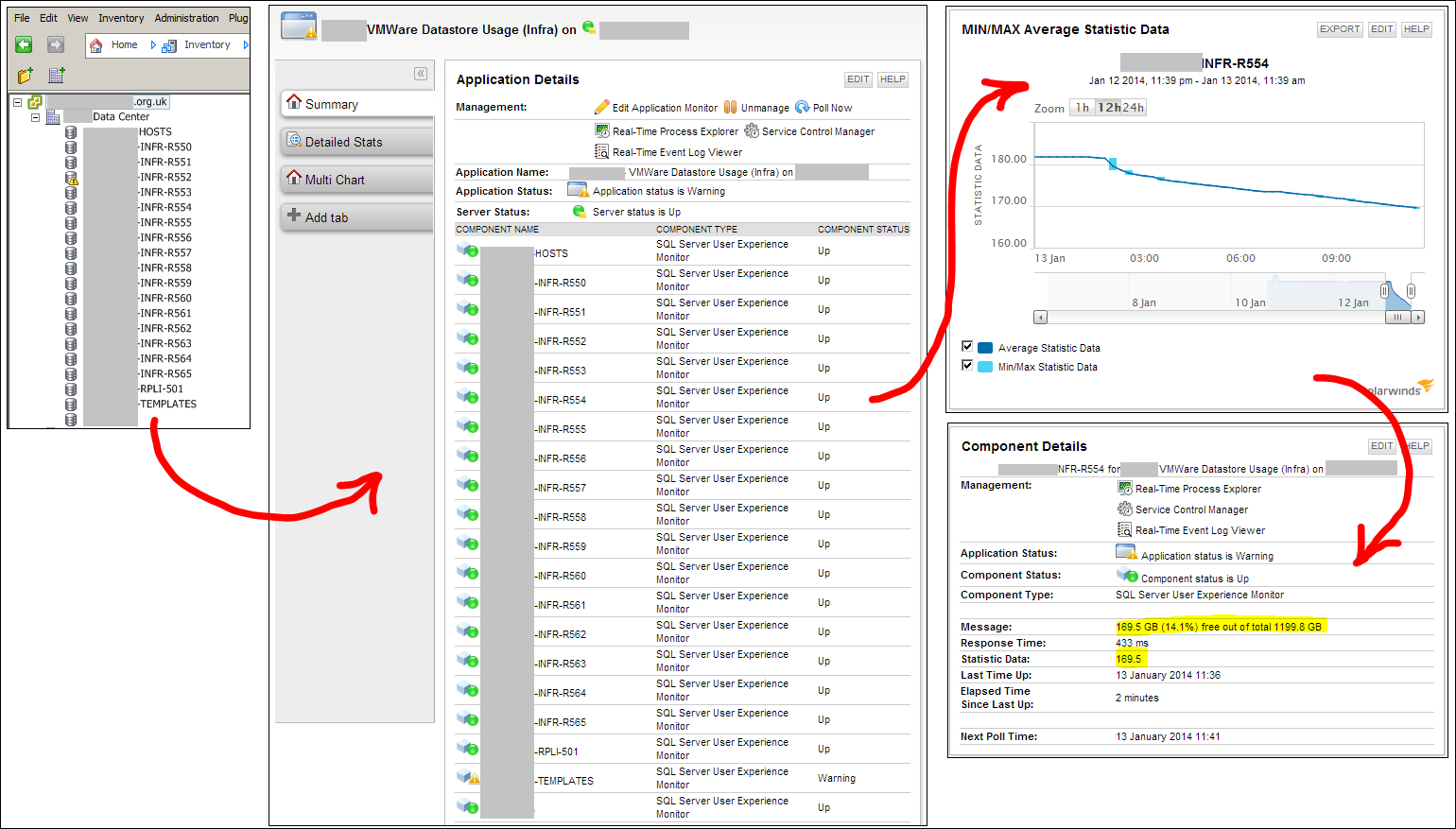Collapse the root .org.uk tree node
Image resolution: width=1456 pixels, height=829 pixels.
(17, 102)
